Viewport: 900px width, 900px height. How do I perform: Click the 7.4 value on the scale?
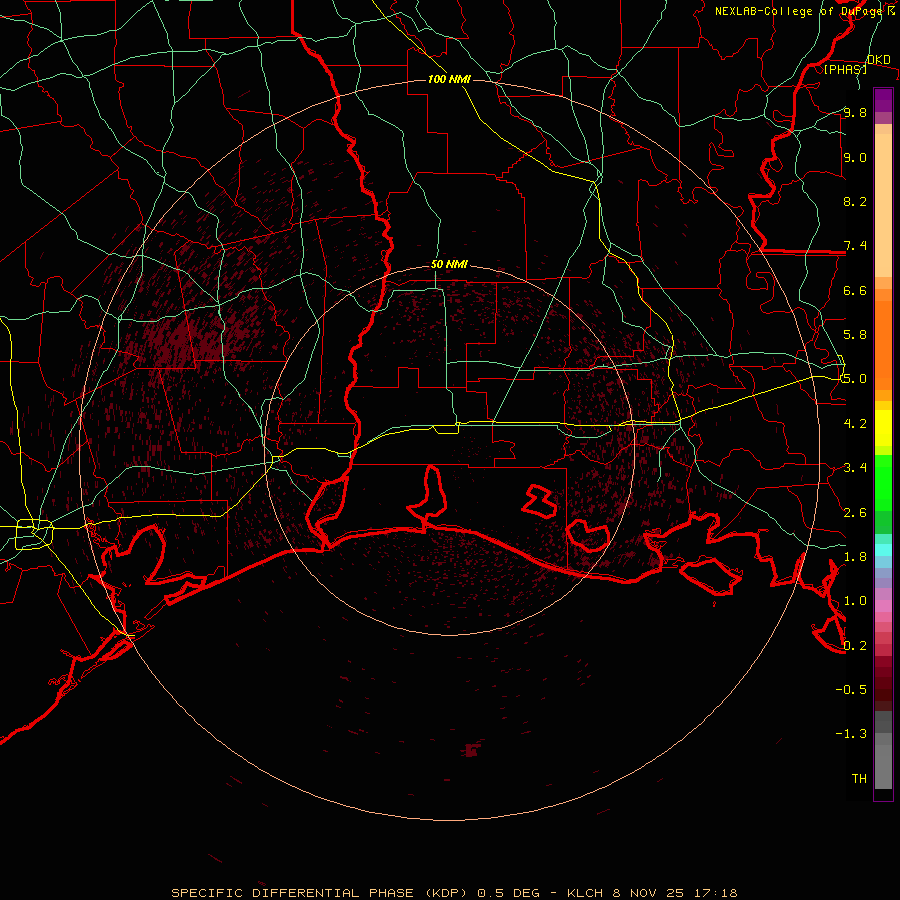point(855,246)
